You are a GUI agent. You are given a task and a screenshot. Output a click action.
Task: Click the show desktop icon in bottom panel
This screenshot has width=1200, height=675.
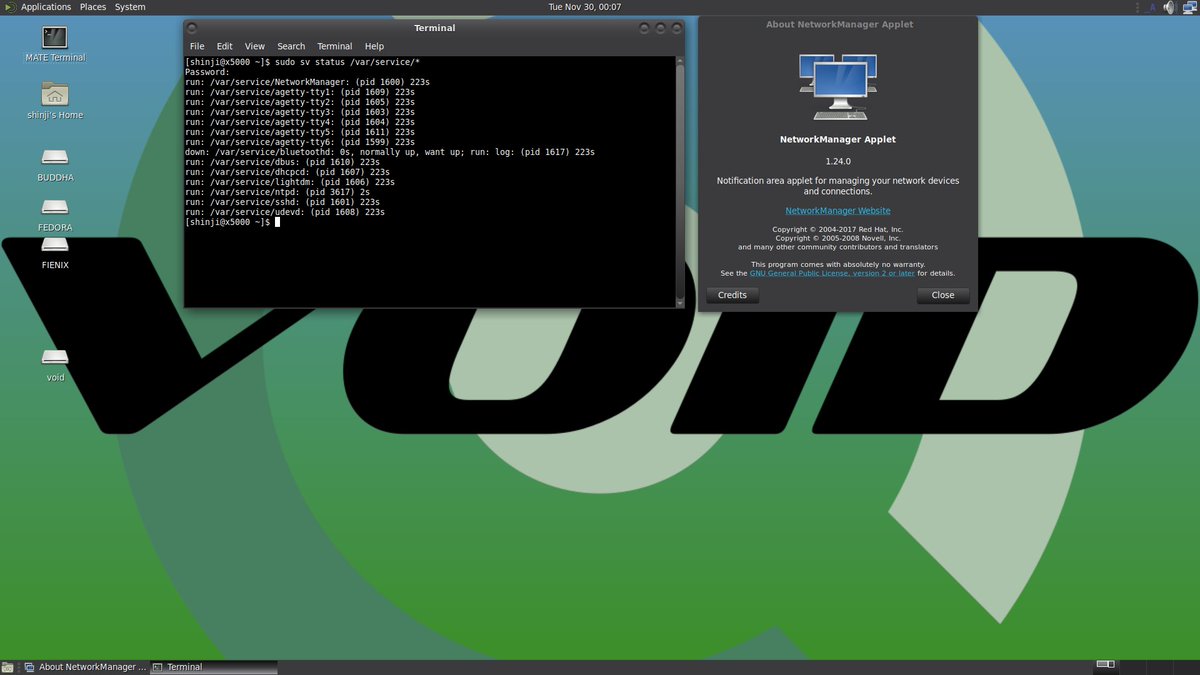coord(7,667)
